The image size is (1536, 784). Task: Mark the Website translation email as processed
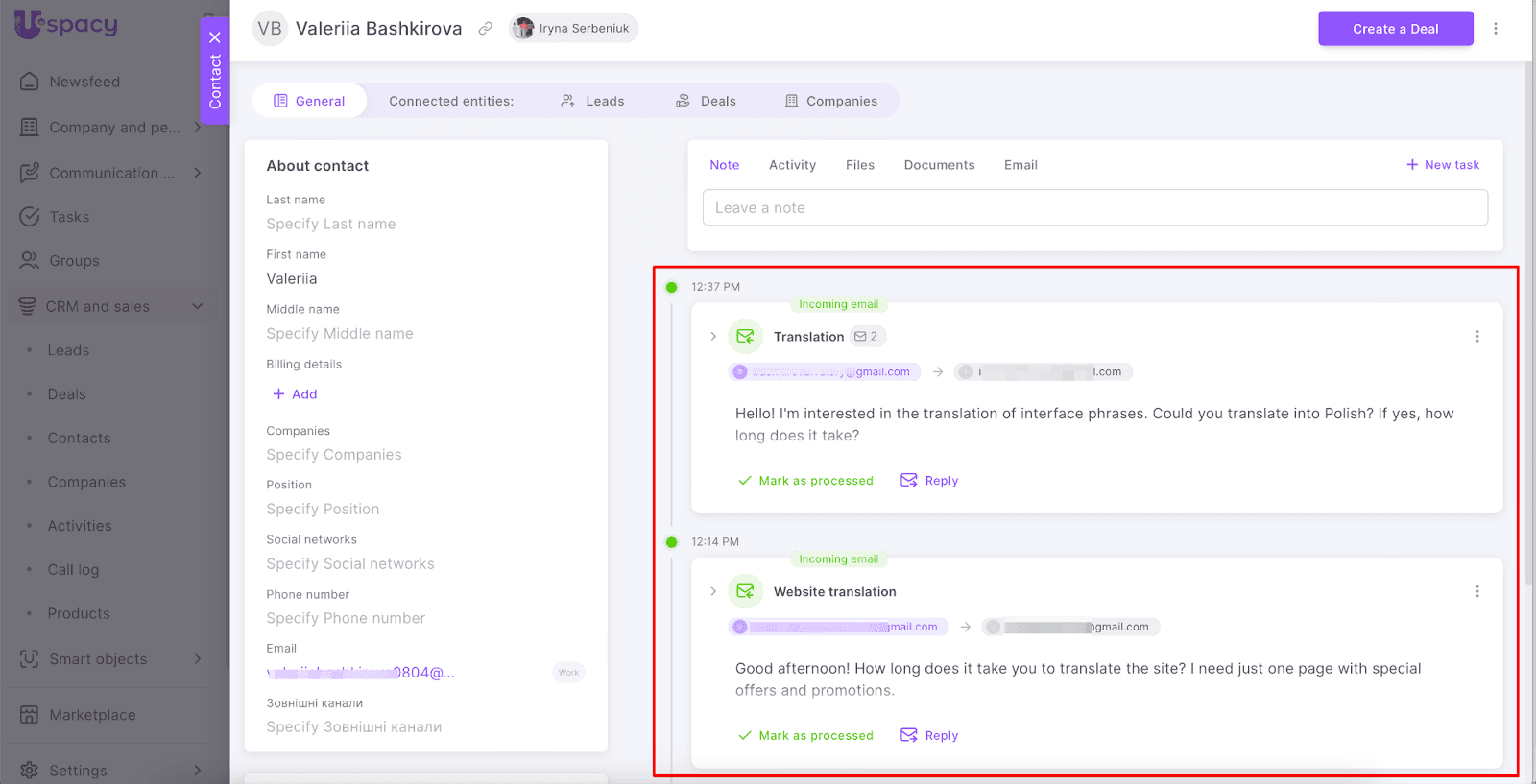805,736
